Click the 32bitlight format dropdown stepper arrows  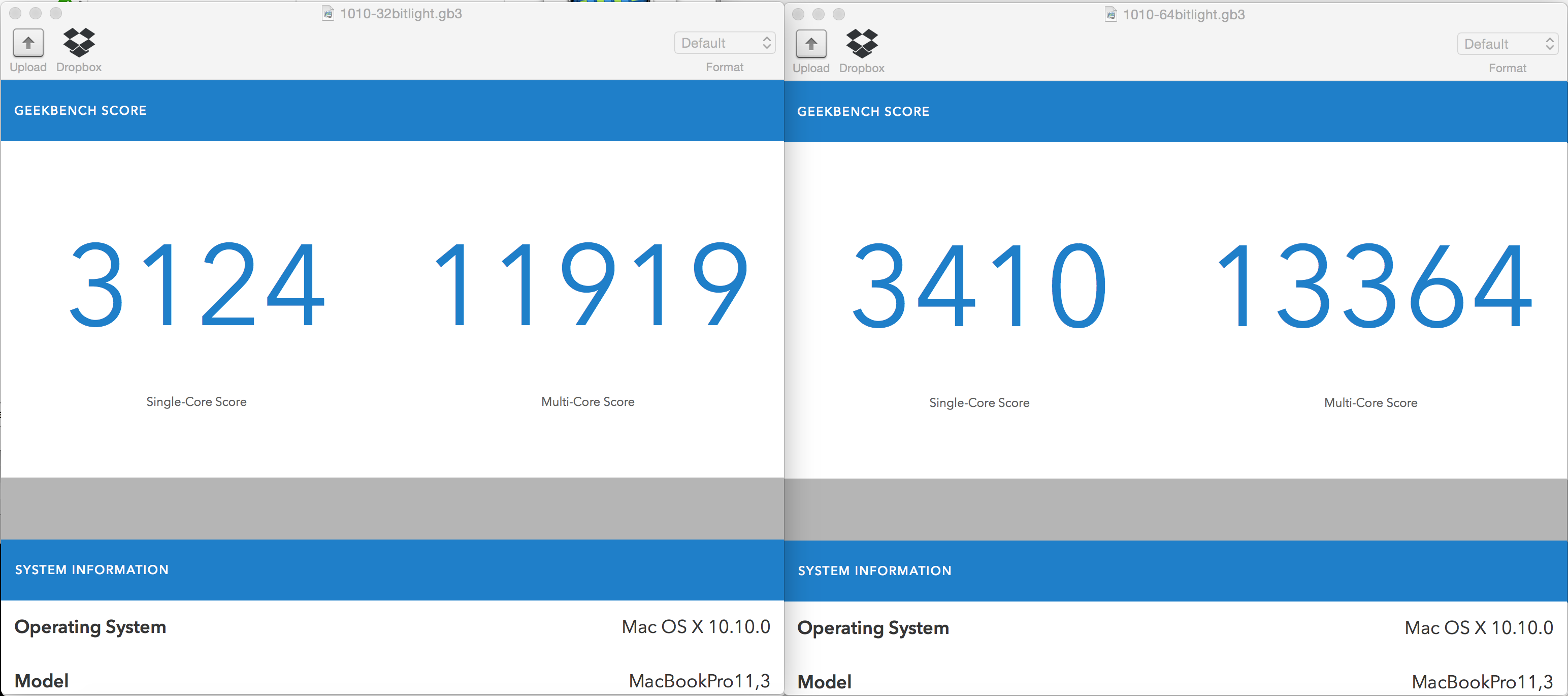click(766, 43)
